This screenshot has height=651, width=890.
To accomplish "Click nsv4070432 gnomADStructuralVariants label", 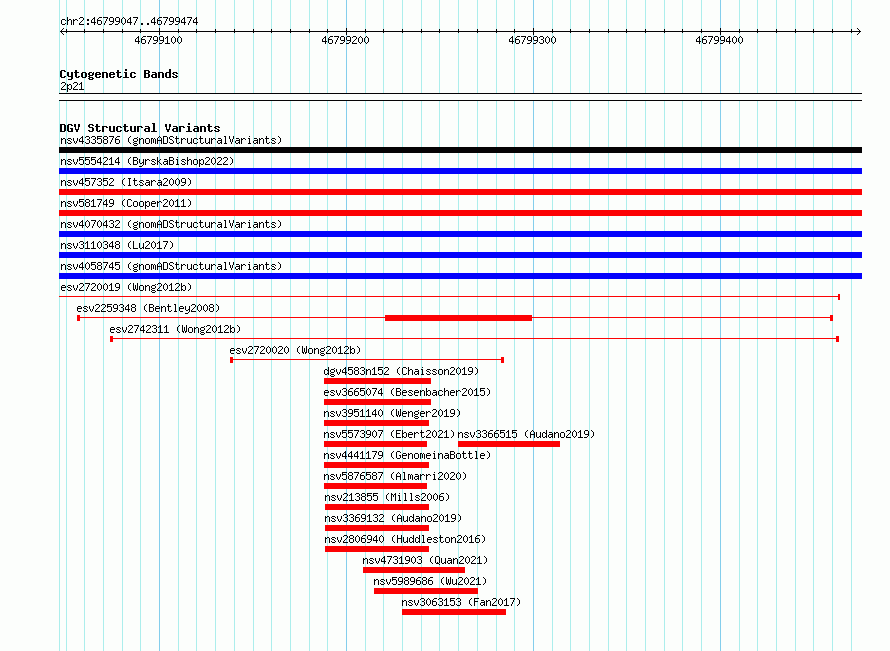I will [171, 224].
